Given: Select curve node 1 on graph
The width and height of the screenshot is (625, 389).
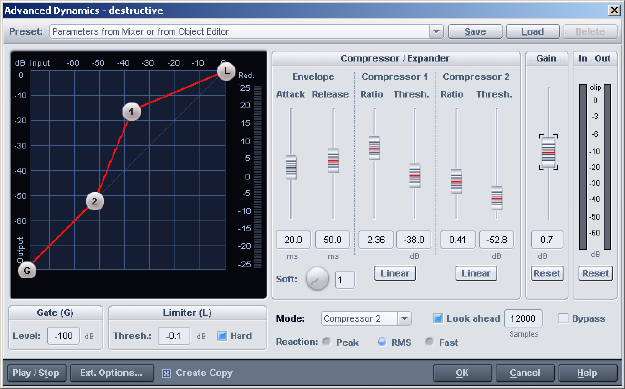Looking at the screenshot, I should [132, 112].
